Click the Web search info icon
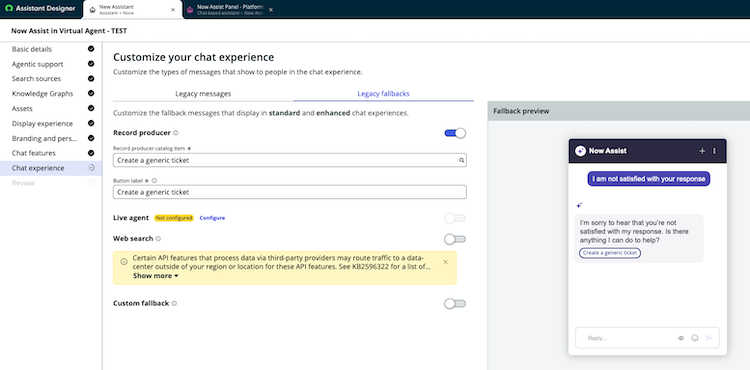 coord(158,239)
